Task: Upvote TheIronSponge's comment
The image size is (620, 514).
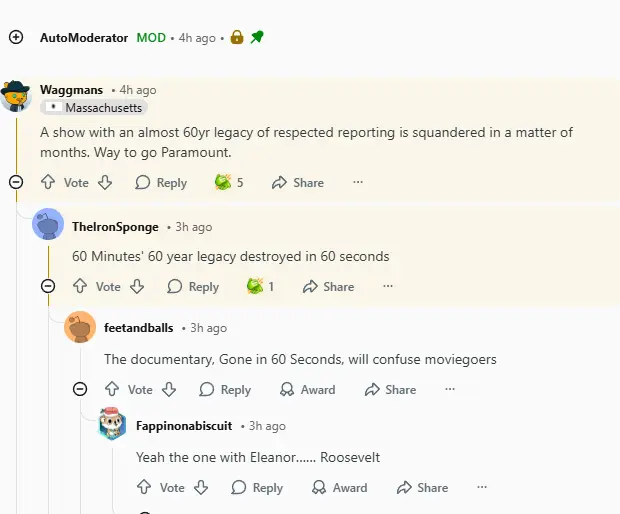Action: 79,287
